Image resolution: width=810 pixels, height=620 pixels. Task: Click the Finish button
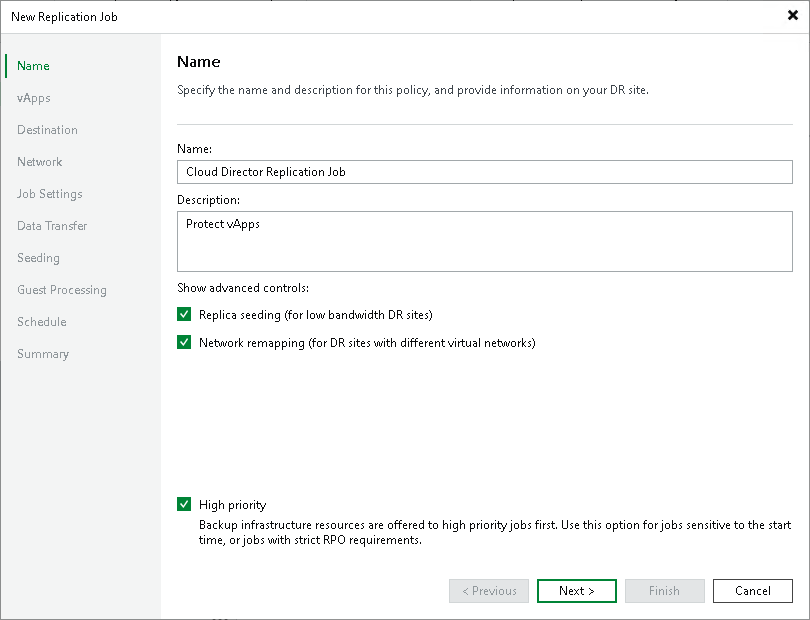point(664,591)
